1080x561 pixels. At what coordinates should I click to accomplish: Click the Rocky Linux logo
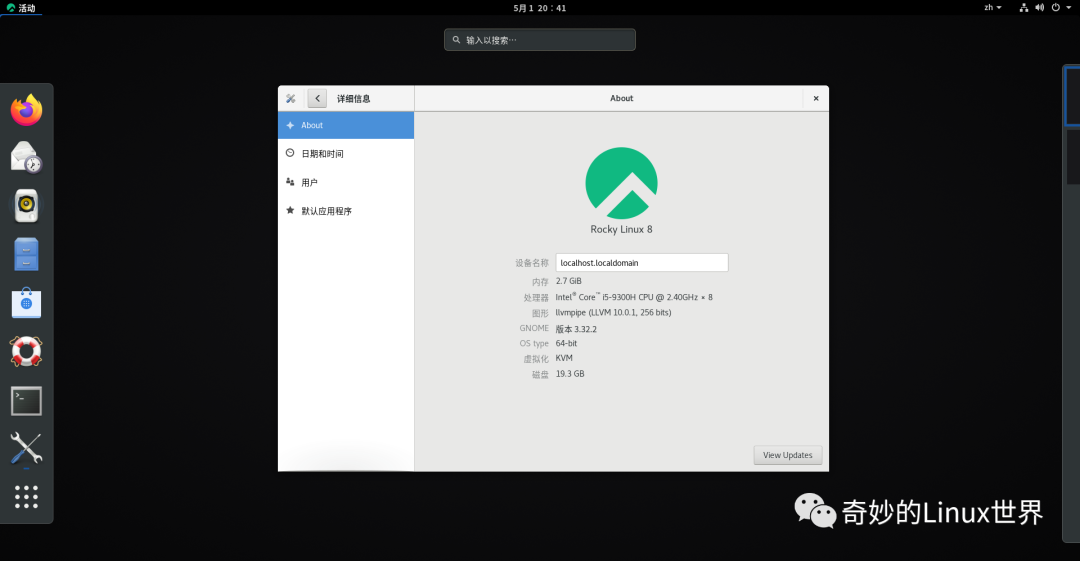click(x=621, y=183)
